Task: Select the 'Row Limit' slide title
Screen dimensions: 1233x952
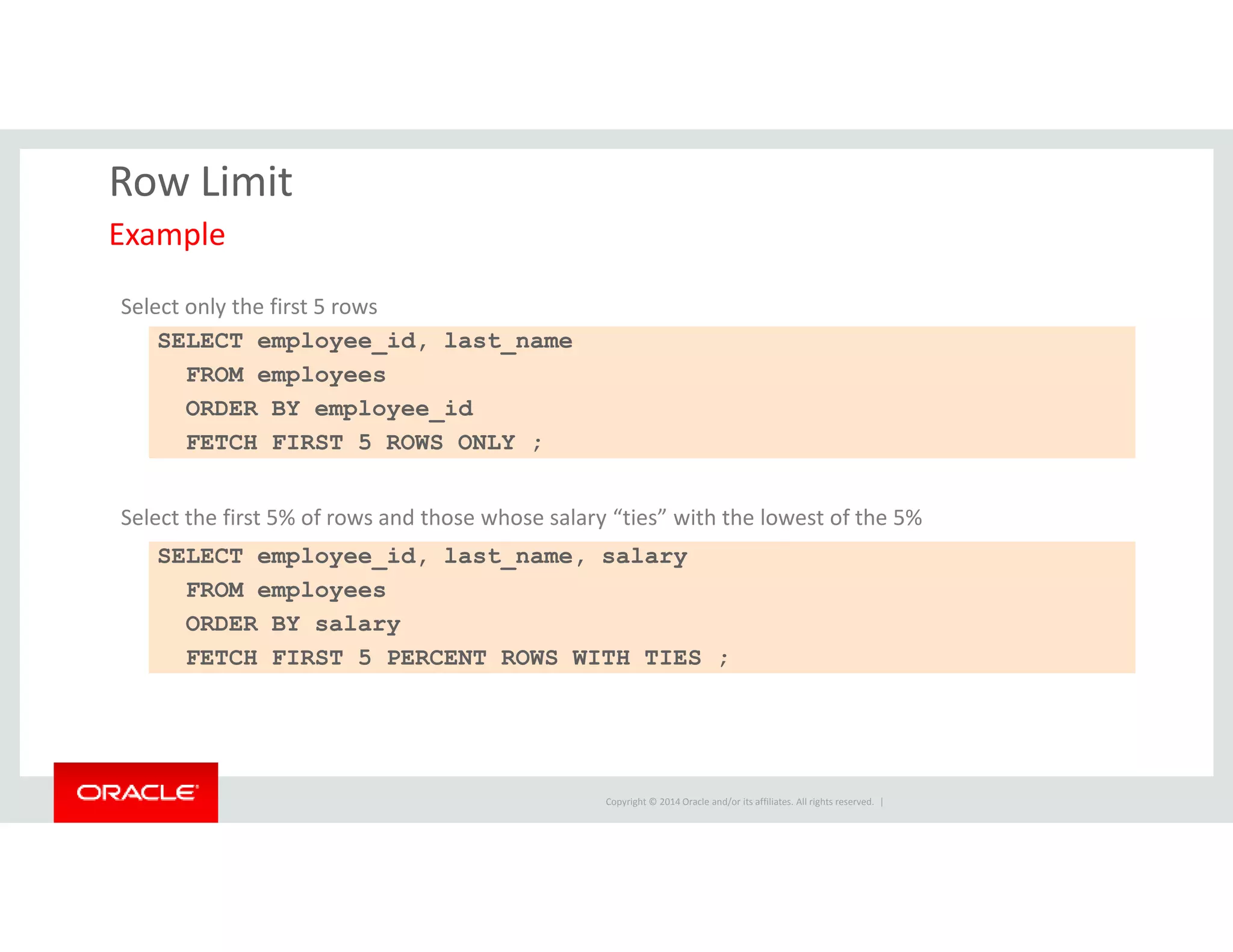Action: [200, 181]
